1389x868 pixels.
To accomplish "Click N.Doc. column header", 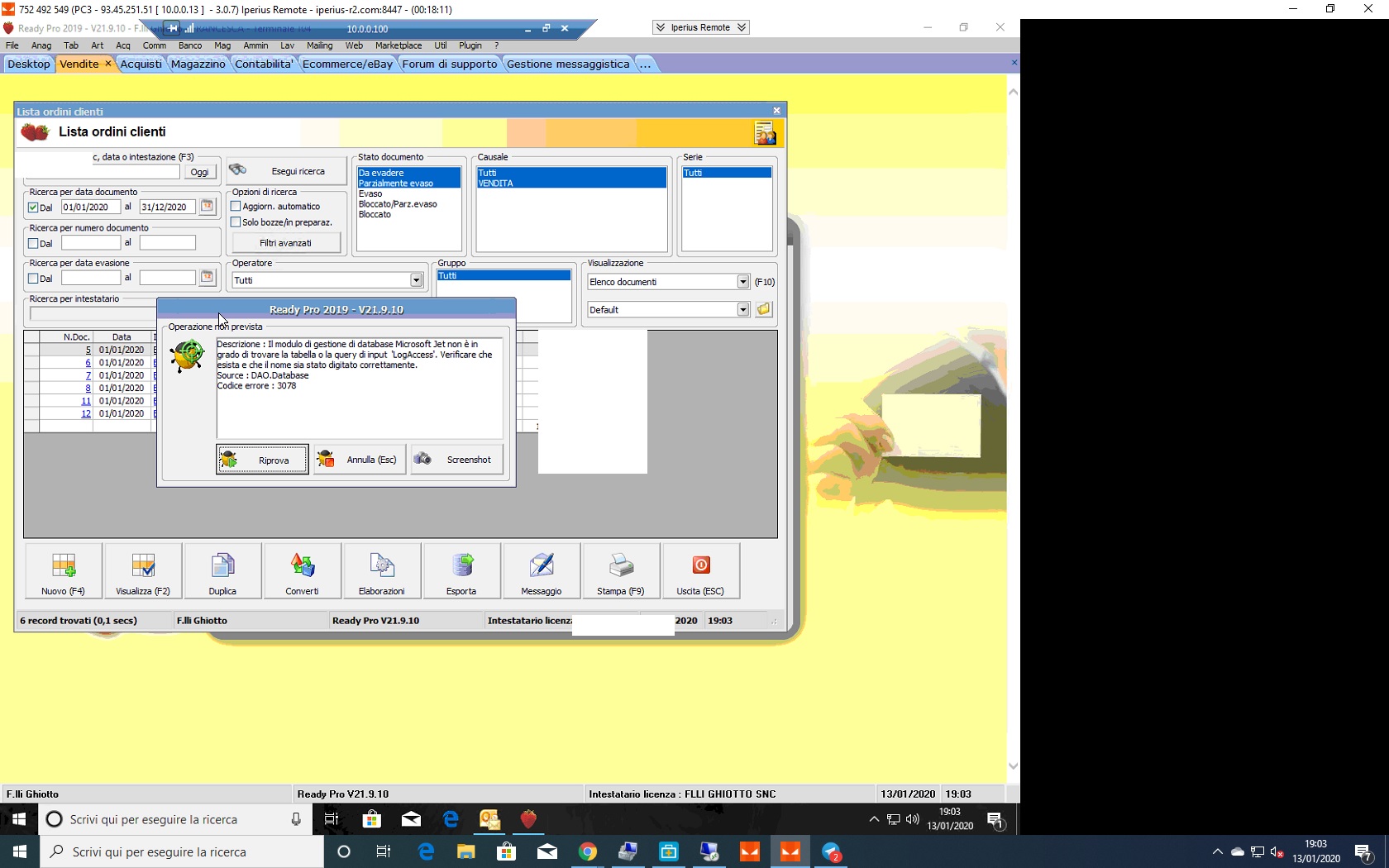I will (x=77, y=336).
